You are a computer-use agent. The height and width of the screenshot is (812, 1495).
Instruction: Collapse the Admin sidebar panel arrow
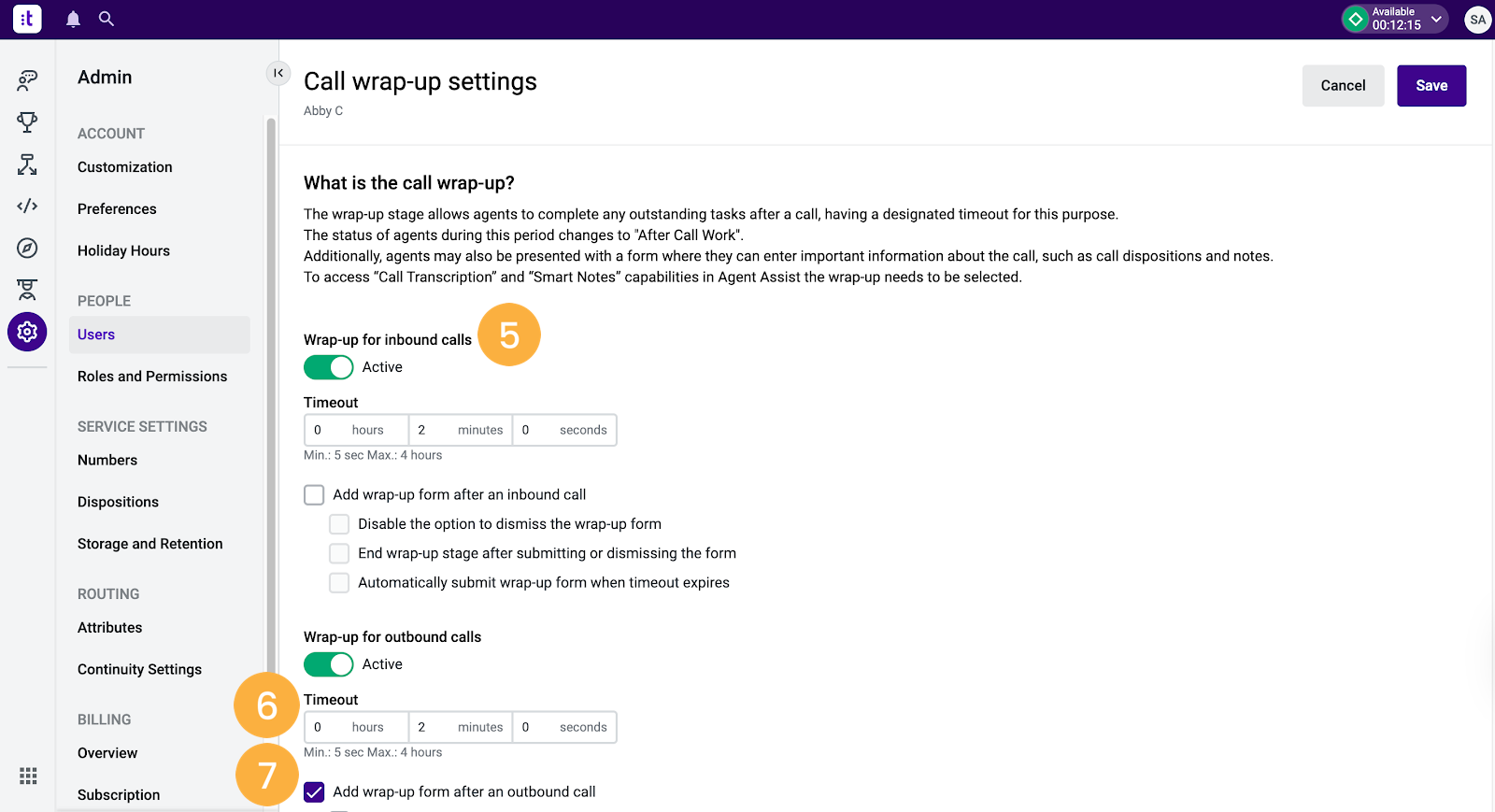278,73
